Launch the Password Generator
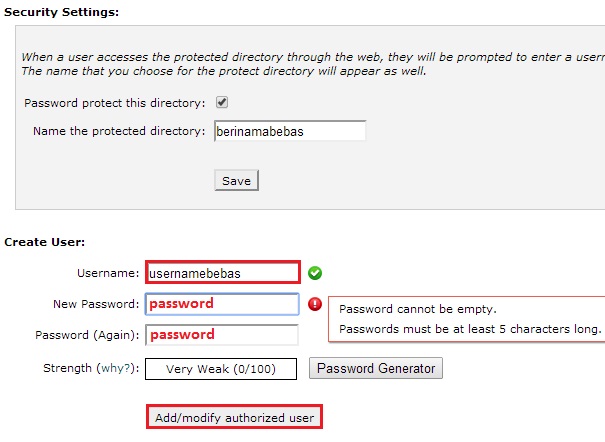This screenshot has width=605, height=442. pos(376,368)
